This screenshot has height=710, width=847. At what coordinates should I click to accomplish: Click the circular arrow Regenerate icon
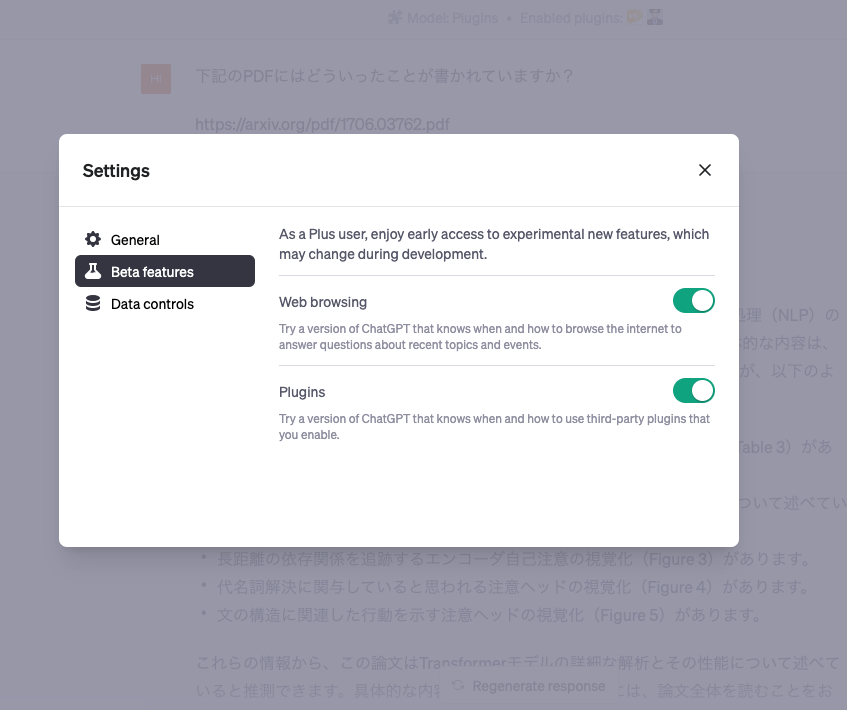[x=456, y=686]
